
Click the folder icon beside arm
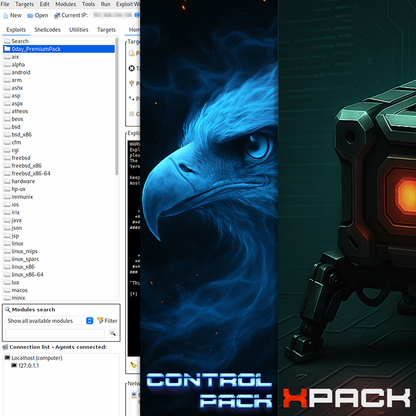(x=7, y=80)
